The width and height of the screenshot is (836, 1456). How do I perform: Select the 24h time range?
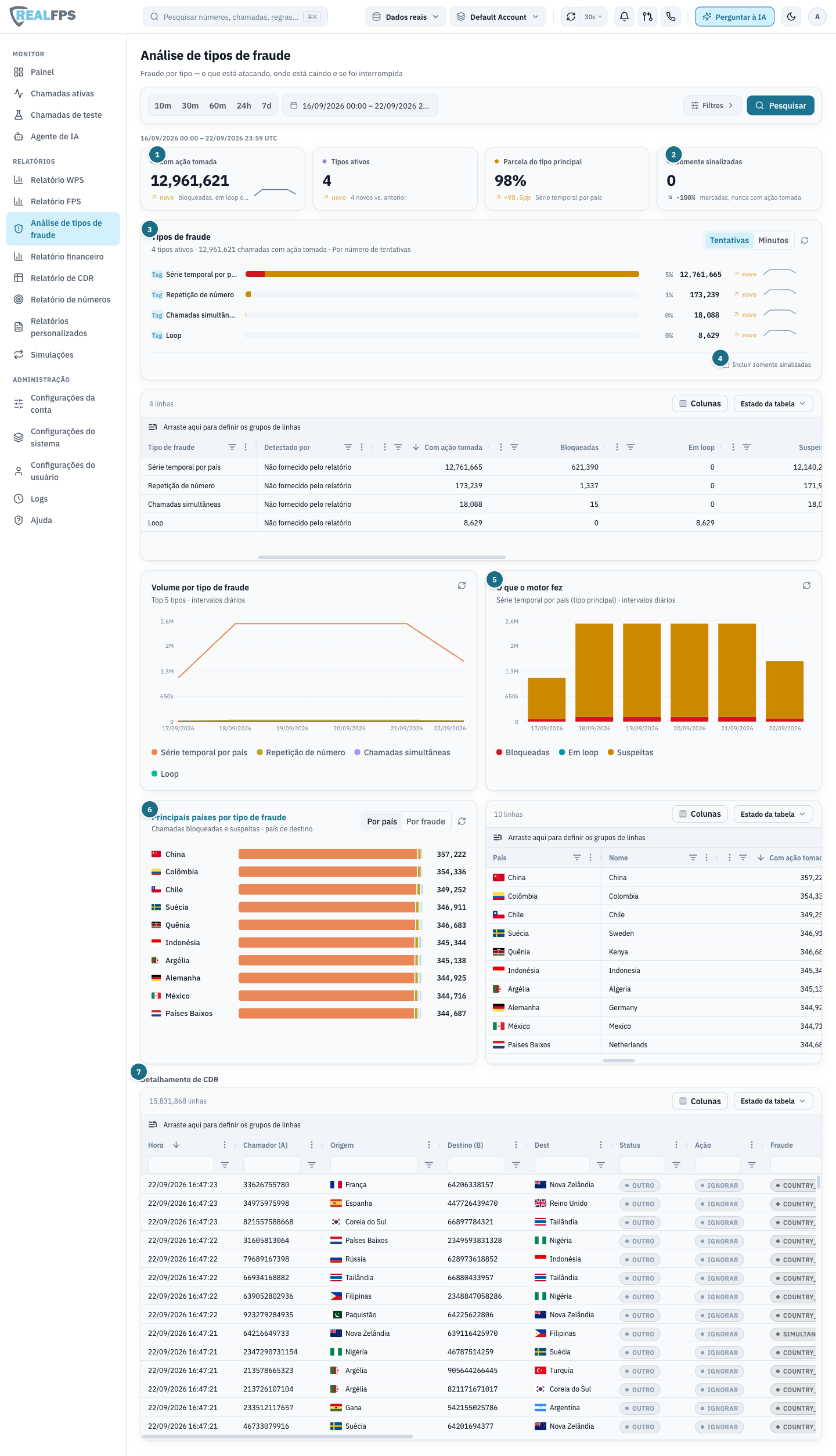tap(244, 106)
